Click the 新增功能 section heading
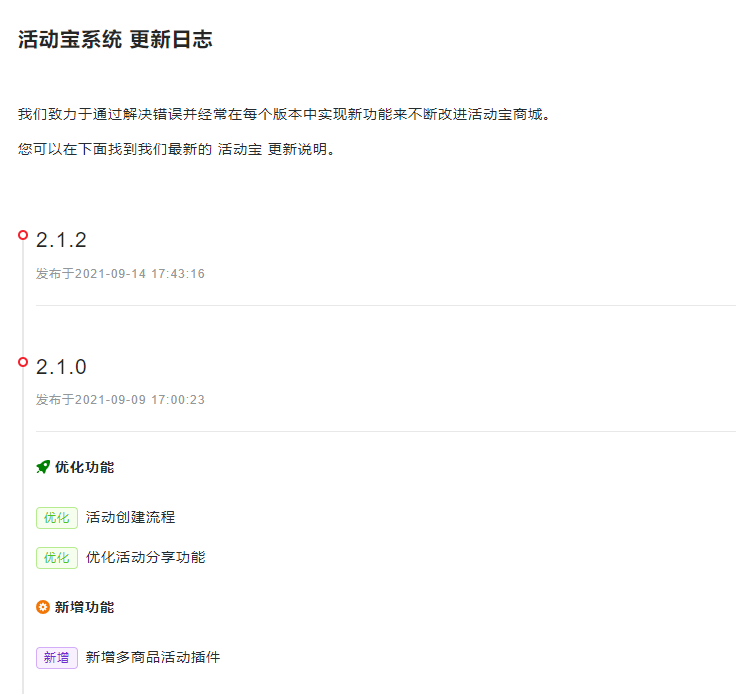The image size is (736, 694). click(x=84, y=607)
